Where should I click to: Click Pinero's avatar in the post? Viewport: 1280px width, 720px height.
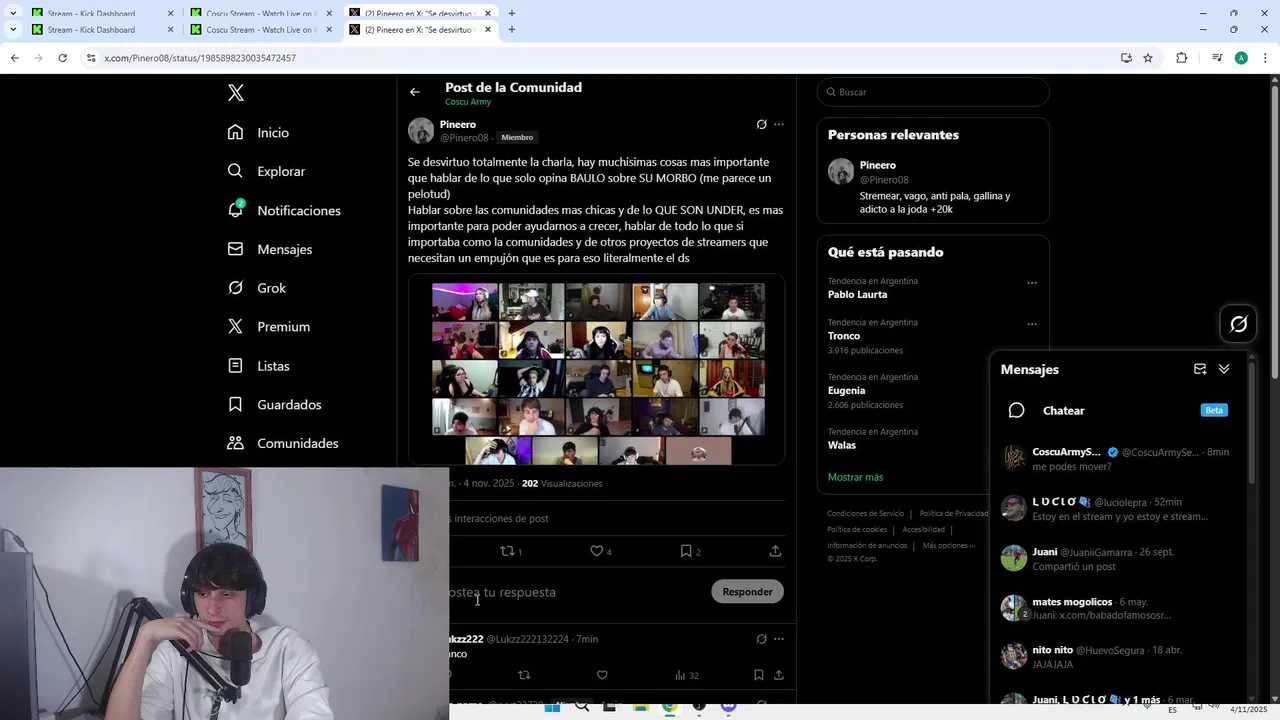coord(421,131)
